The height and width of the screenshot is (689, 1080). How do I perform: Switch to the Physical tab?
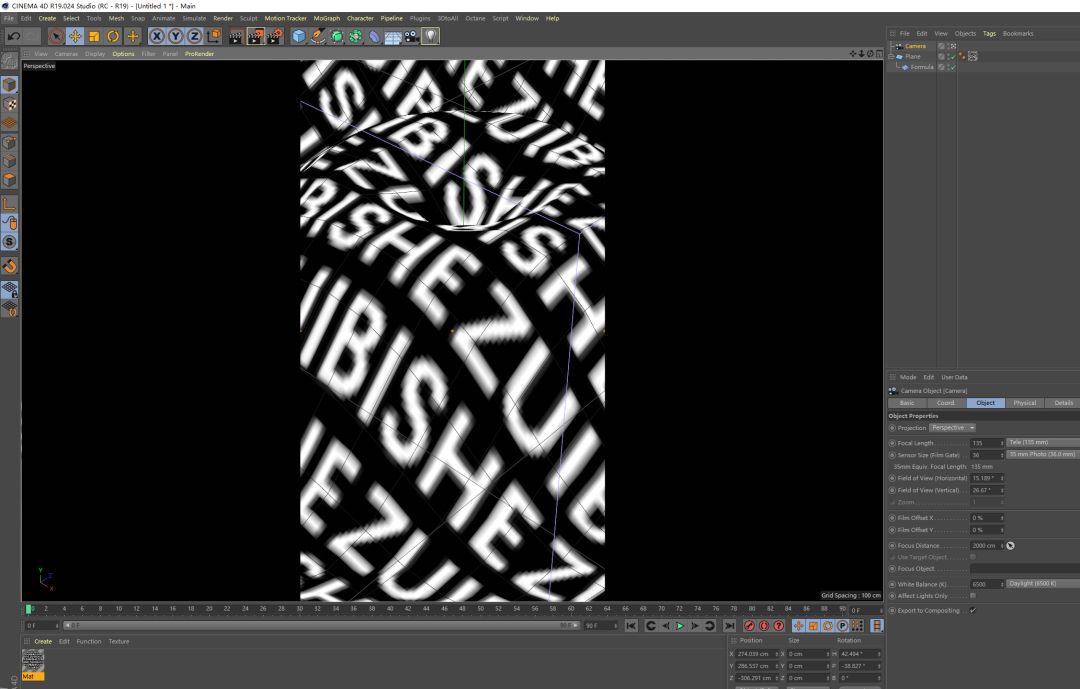click(x=1024, y=403)
